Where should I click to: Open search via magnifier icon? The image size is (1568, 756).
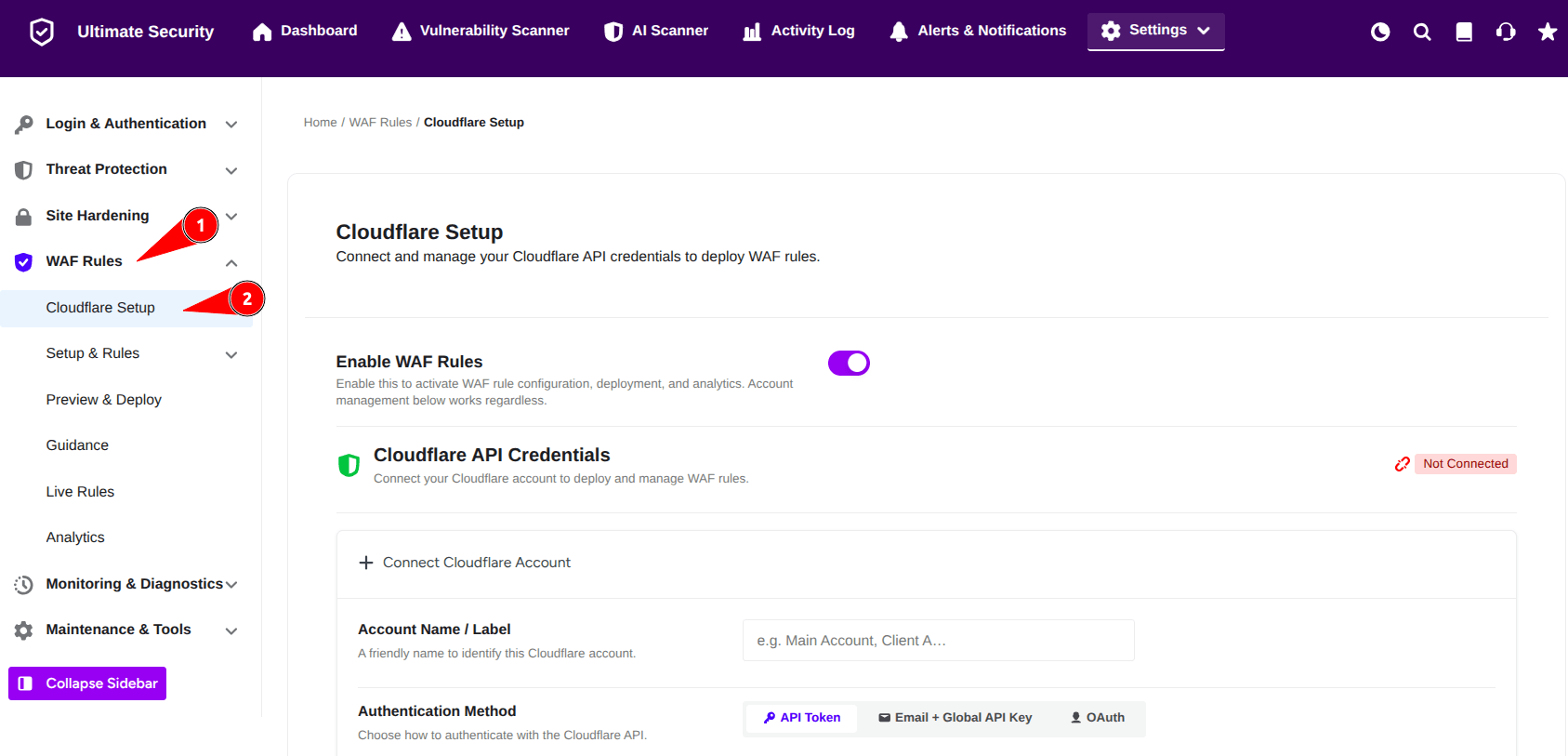click(1422, 32)
